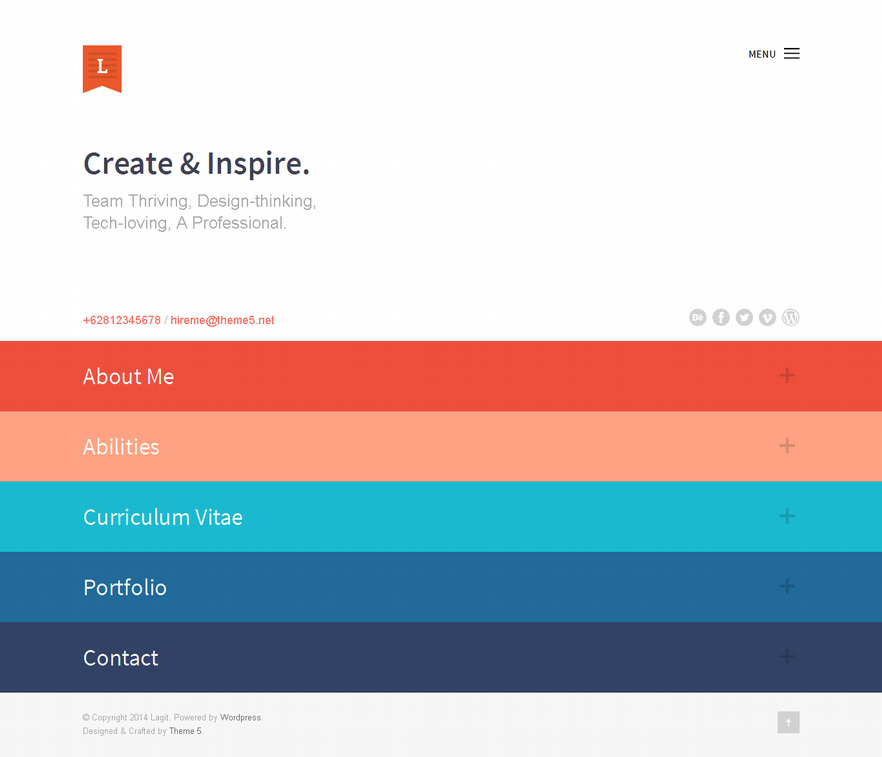The width and height of the screenshot is (882, 757).
Task: Open the Twitter social icon
Action: click(744, 317)
